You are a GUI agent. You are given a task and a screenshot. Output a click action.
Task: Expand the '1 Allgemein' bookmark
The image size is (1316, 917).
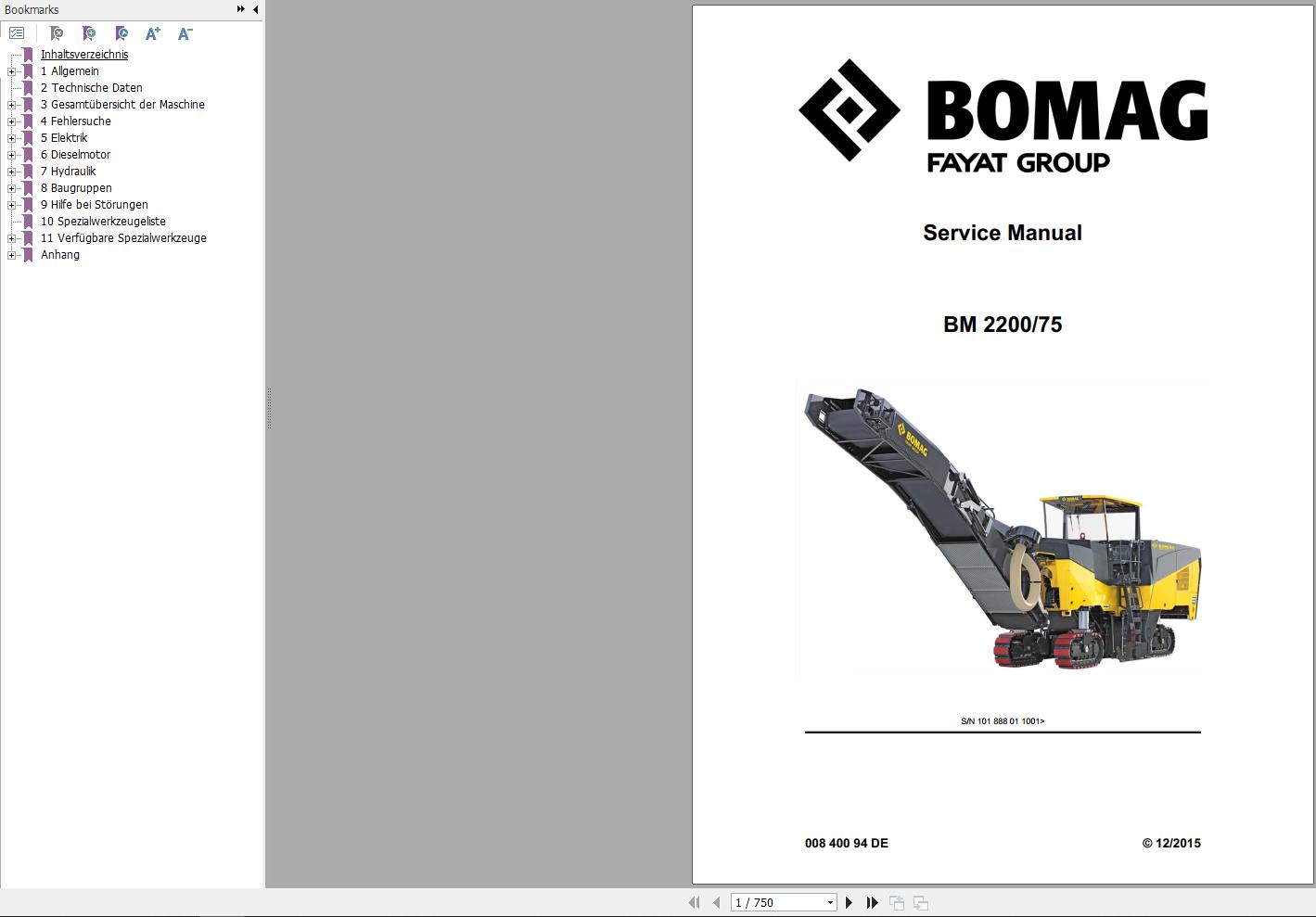[x=11, y=71]
